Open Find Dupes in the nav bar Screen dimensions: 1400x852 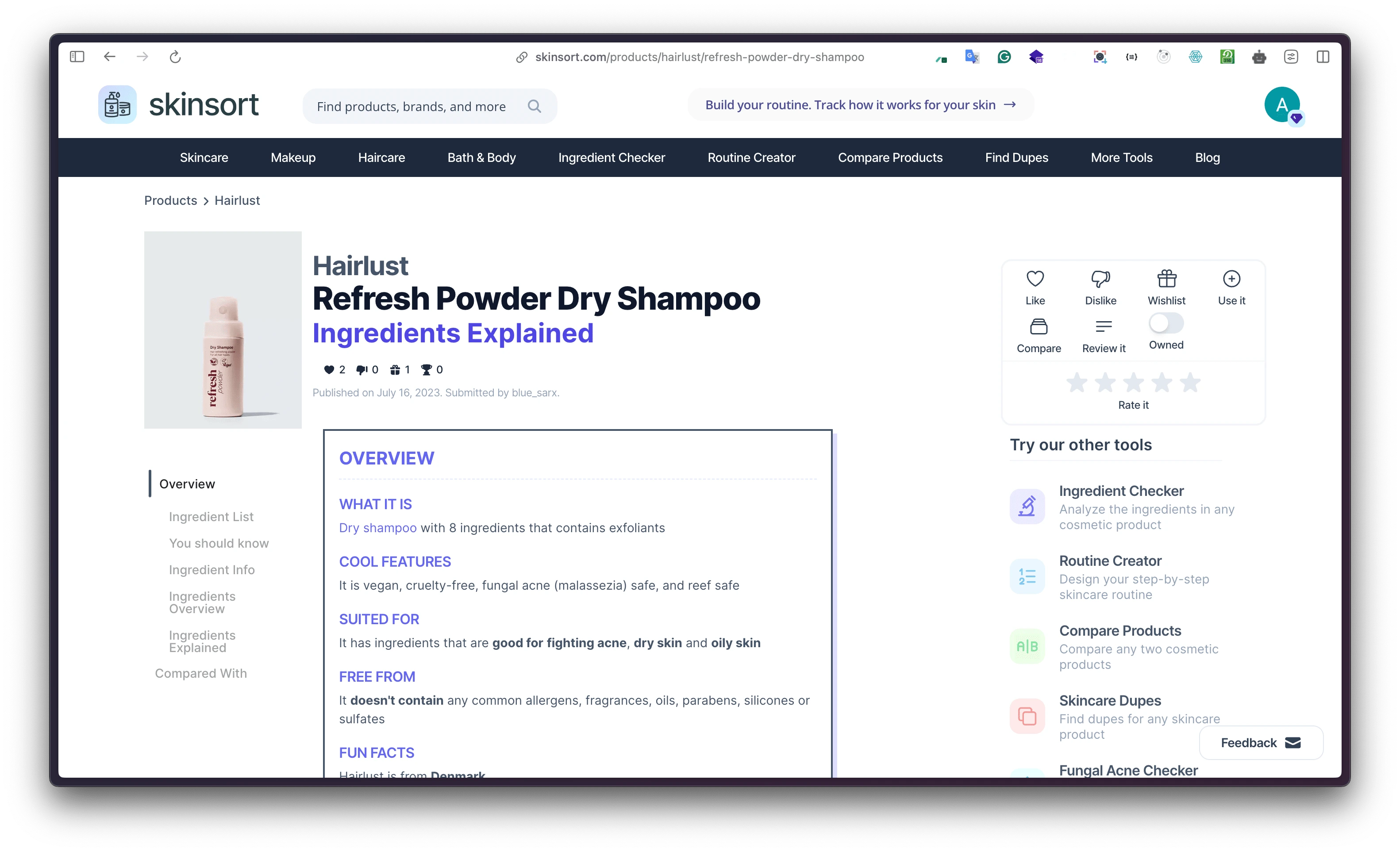pos(1016,157)
